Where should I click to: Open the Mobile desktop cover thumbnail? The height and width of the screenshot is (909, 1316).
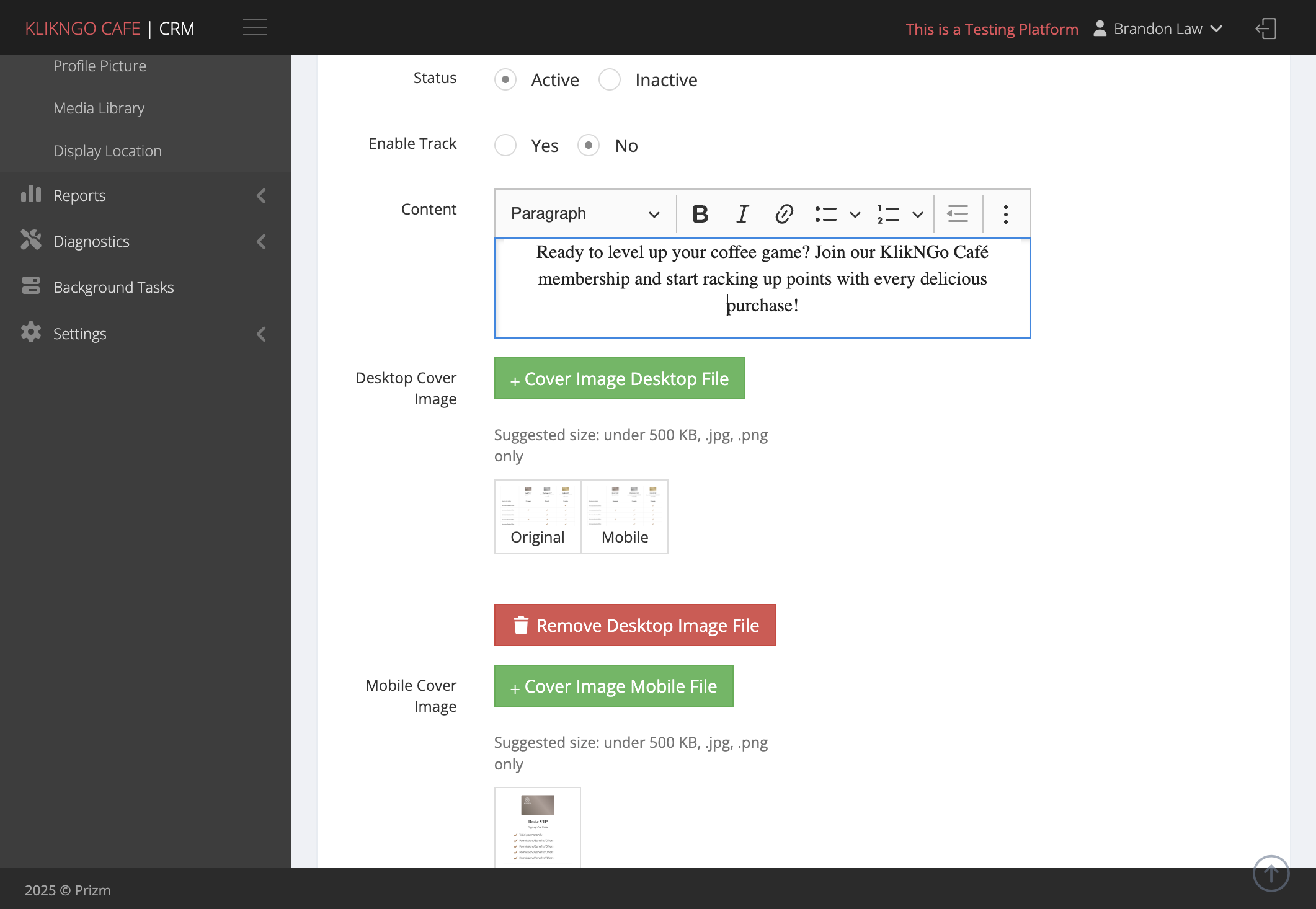click(625, 517)
